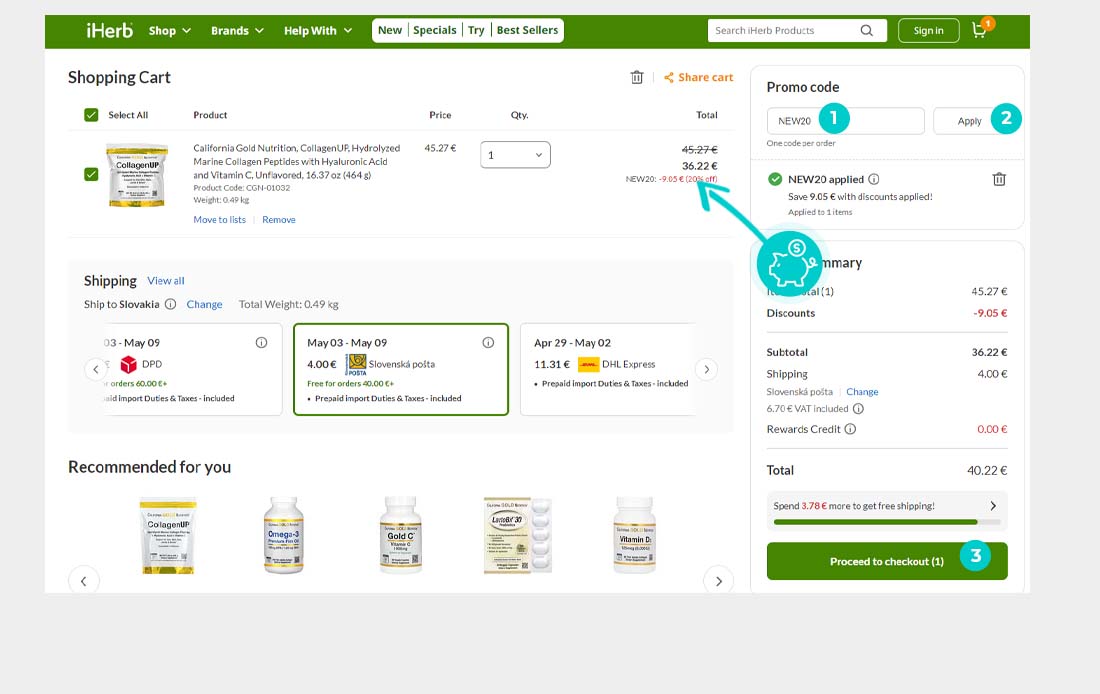The width and height of the screenshot is (1100, 694).
Task: Open the Specials tab
Action: (x=435, y=30)
